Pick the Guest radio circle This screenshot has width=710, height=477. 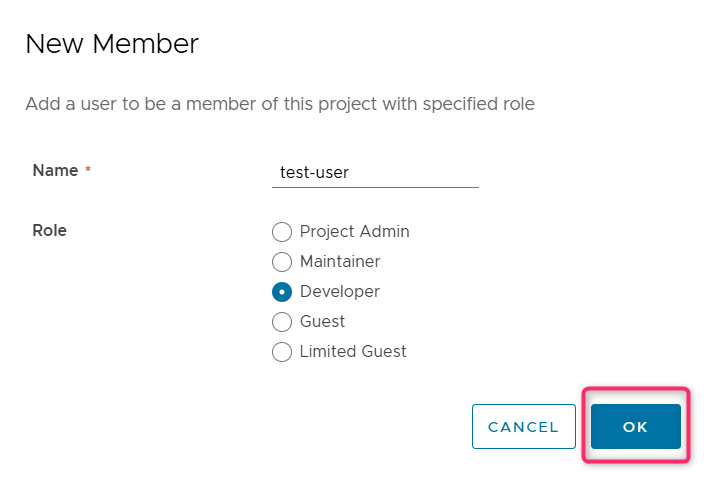tap(282, 322)
